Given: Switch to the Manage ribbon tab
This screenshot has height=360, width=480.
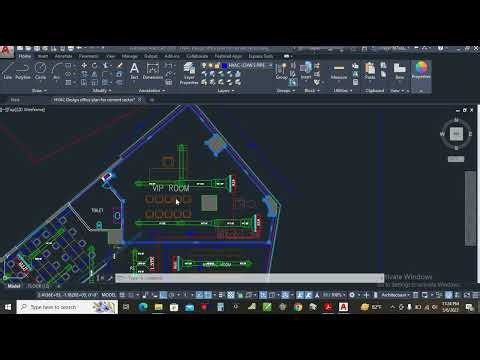Looking at the screenshot, I should pos(129,56).
